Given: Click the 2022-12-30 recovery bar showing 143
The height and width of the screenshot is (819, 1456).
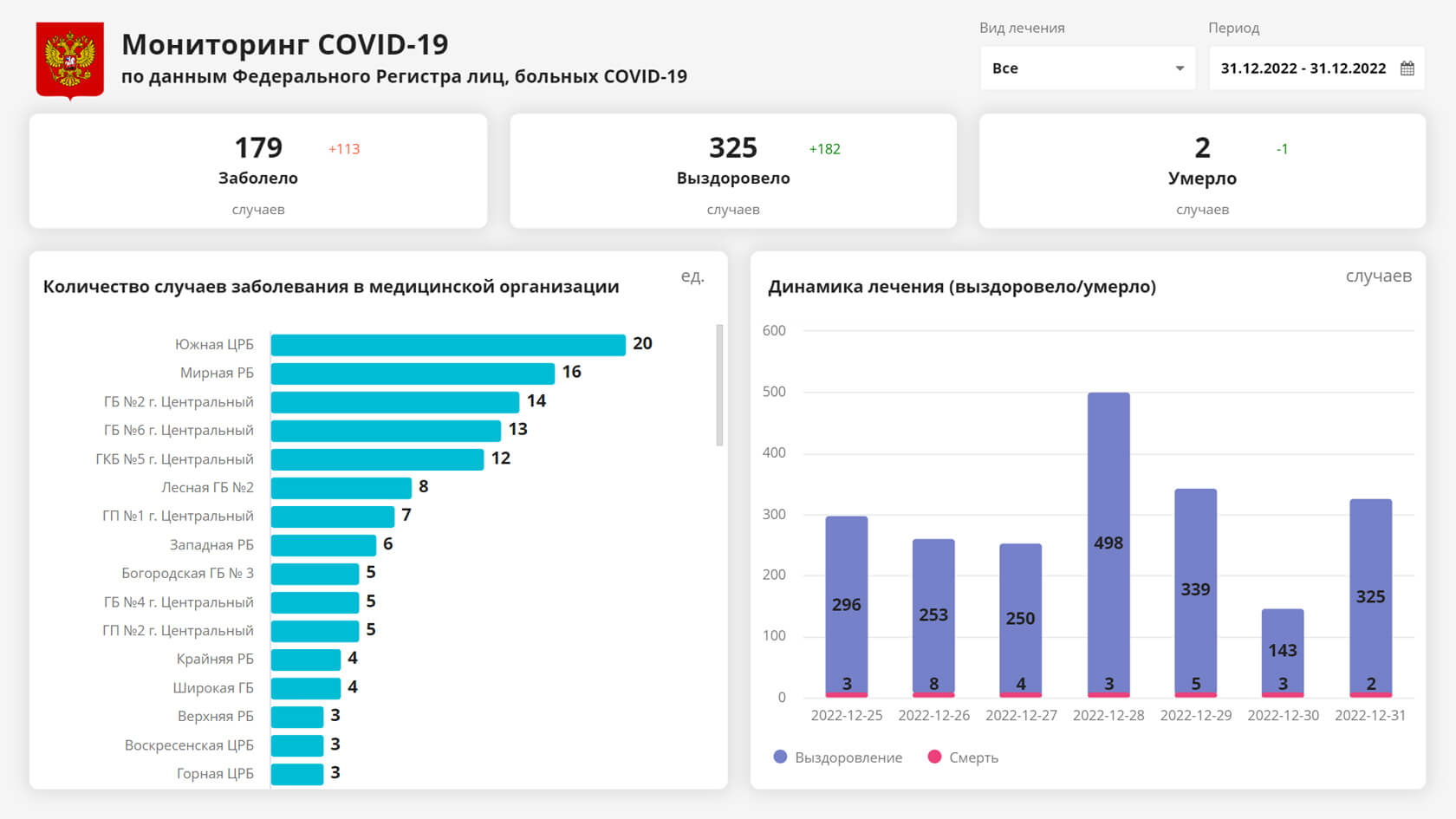Looking at the screenshot, I should [1283, 650].
